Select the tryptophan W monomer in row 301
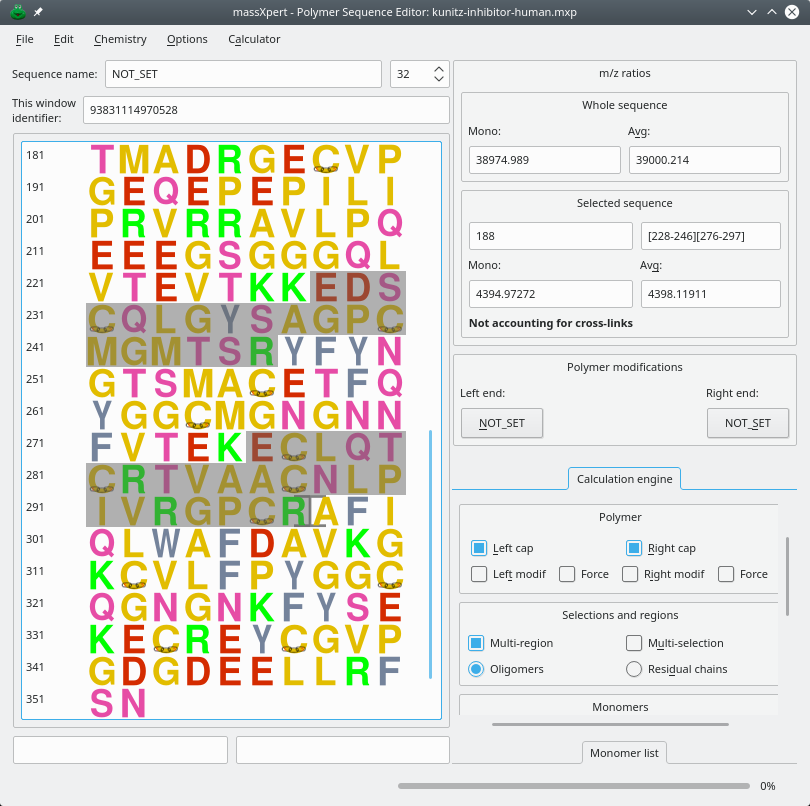810x806 pixels. point(166,543)
